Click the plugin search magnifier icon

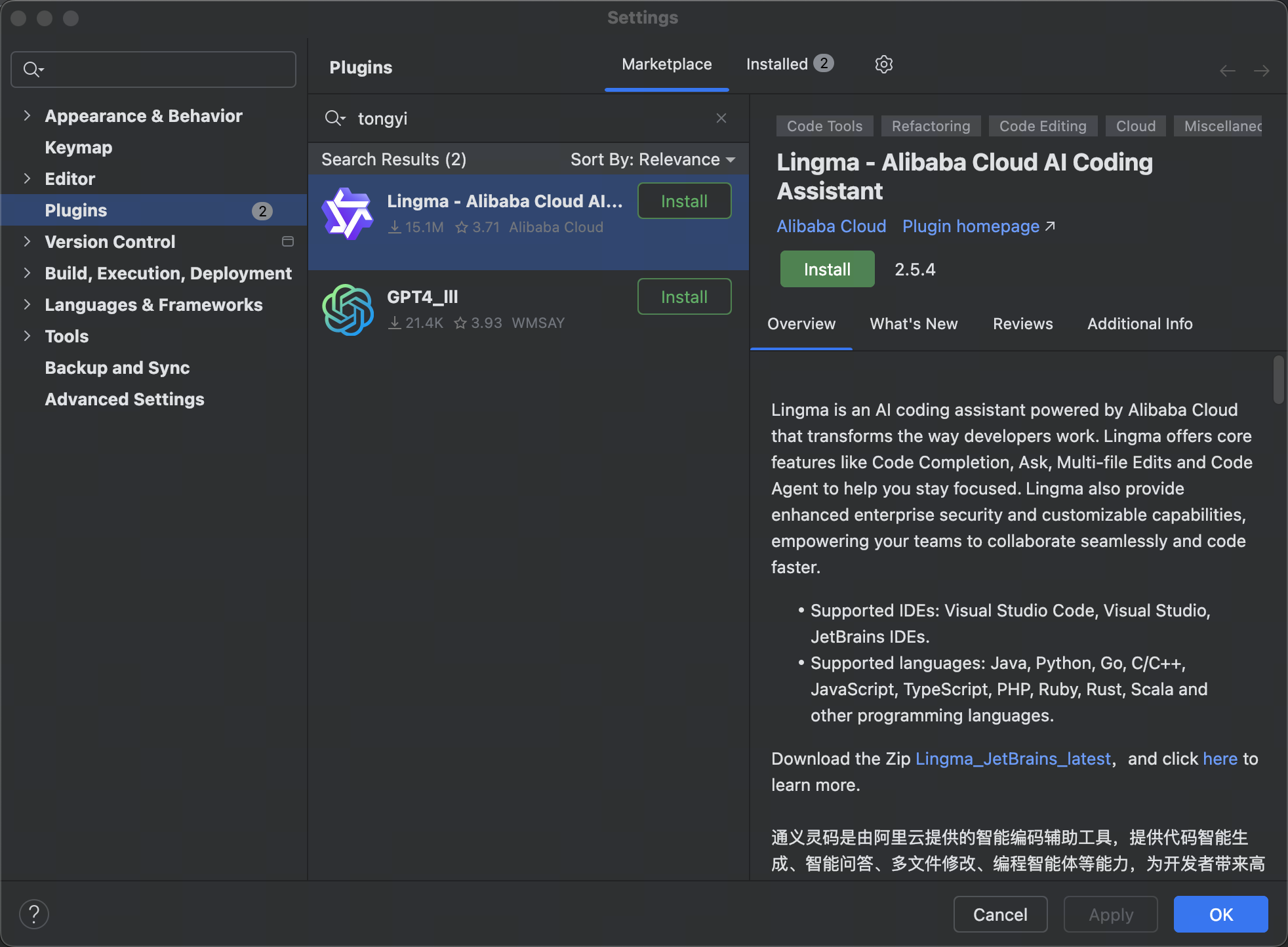pos(334,118)
